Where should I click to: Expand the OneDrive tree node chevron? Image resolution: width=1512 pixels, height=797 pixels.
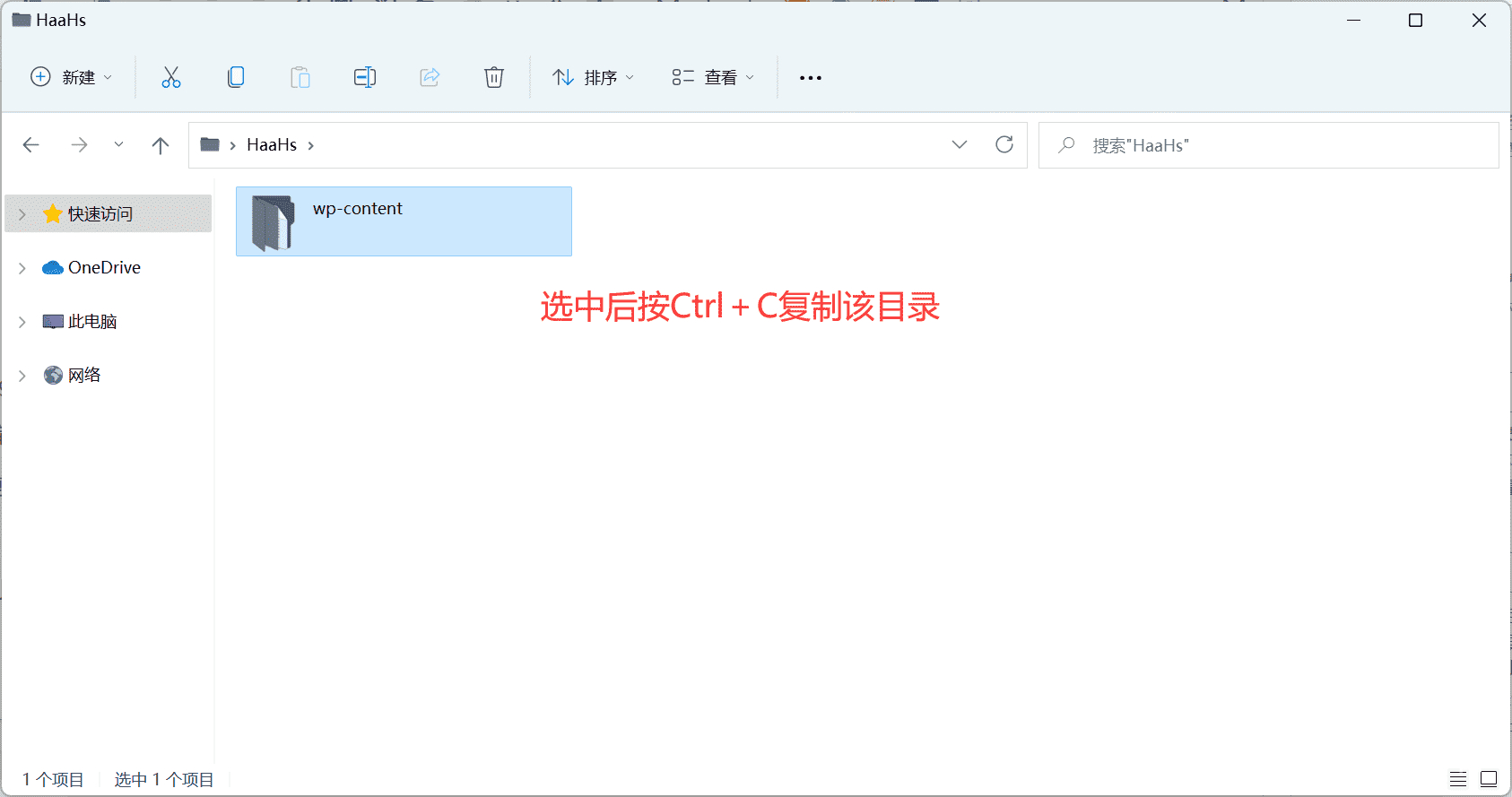[x=22, y=268]
